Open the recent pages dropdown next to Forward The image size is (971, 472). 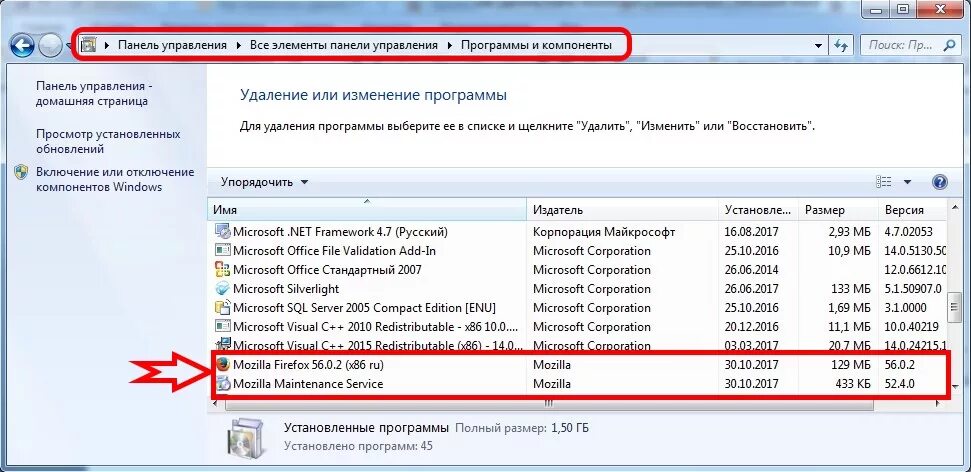(x=68, y=46)
